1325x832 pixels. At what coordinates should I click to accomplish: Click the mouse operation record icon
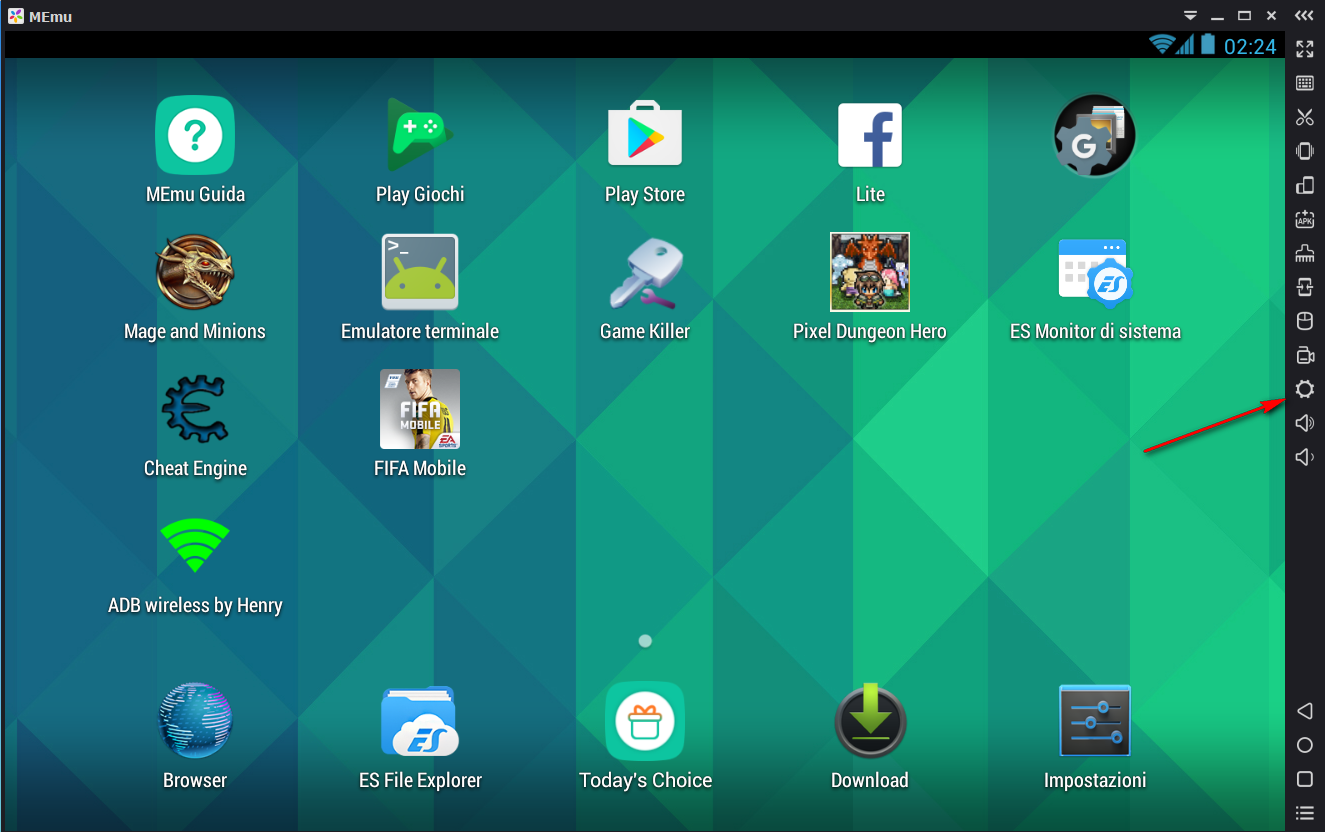point(1304,321)
